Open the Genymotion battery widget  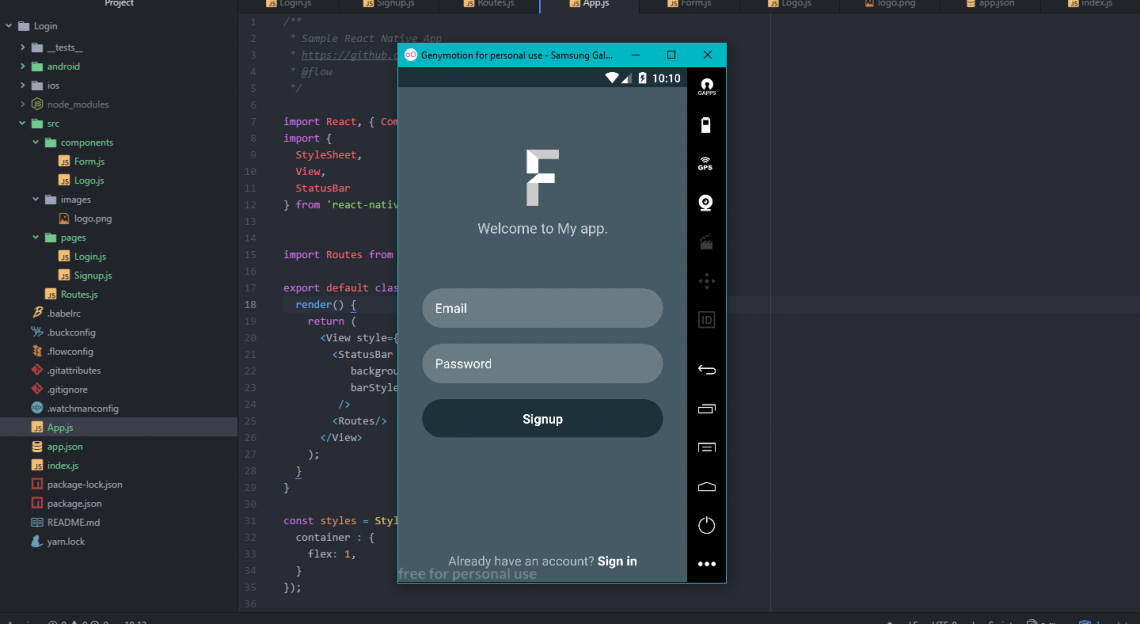(x=705, y=125)
